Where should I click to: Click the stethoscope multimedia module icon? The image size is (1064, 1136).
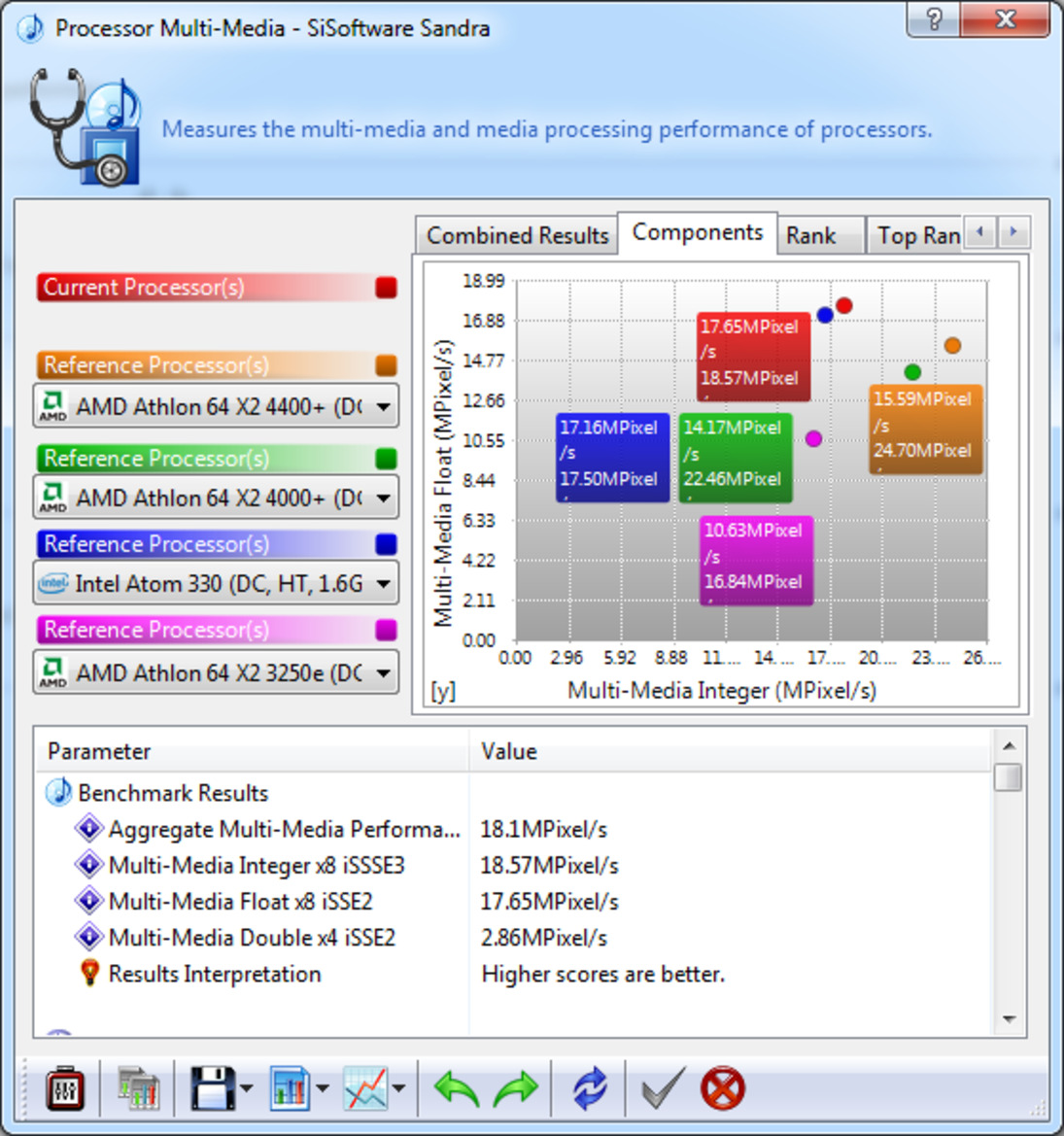click(86, 127)
